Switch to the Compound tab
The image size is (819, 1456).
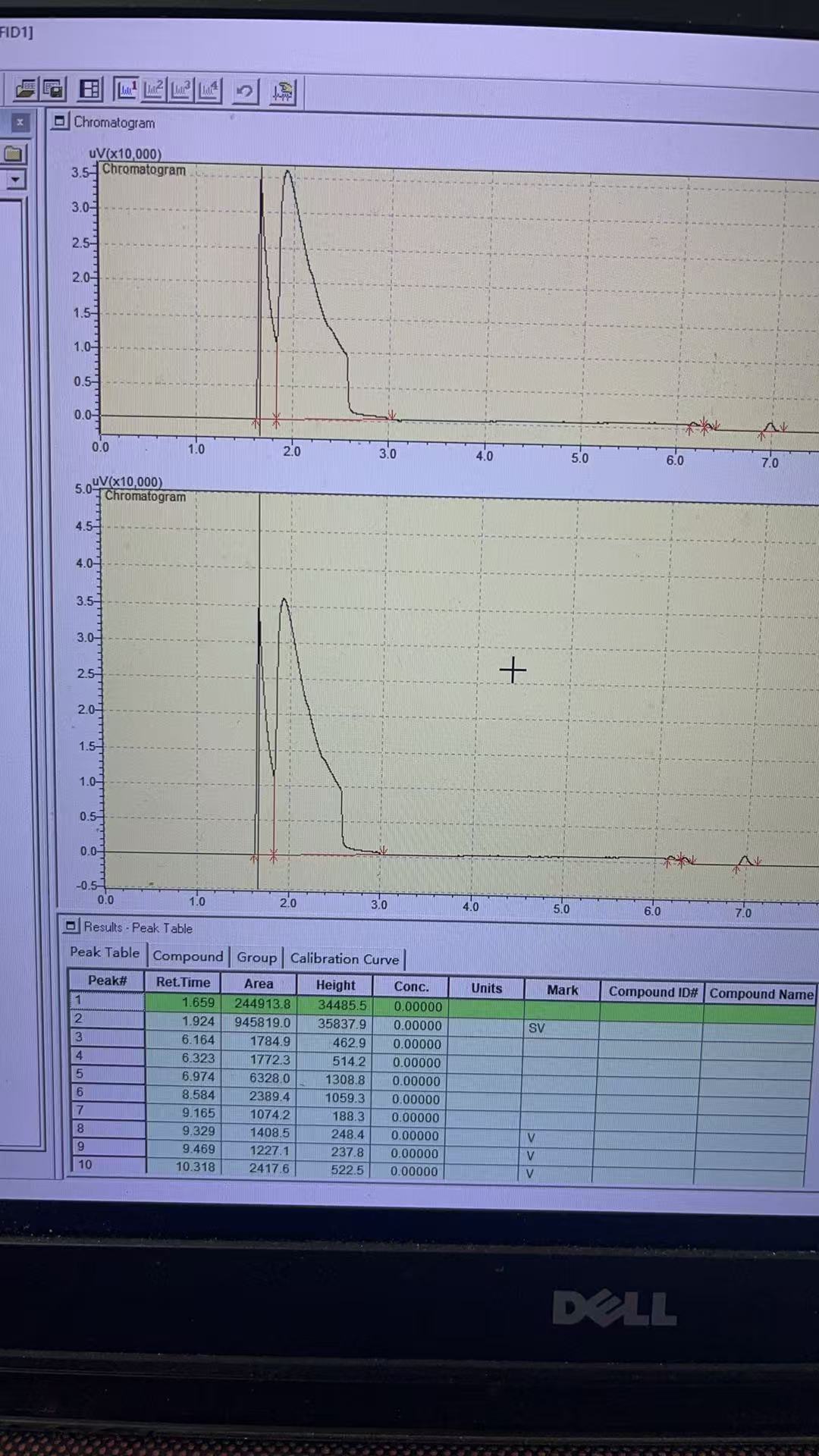pos(187,956)
